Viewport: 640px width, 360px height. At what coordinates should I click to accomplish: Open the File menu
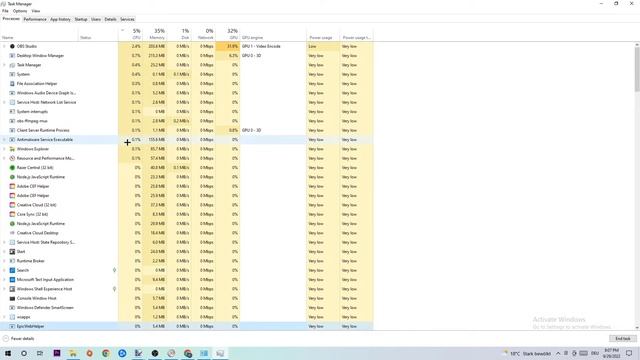5,11
